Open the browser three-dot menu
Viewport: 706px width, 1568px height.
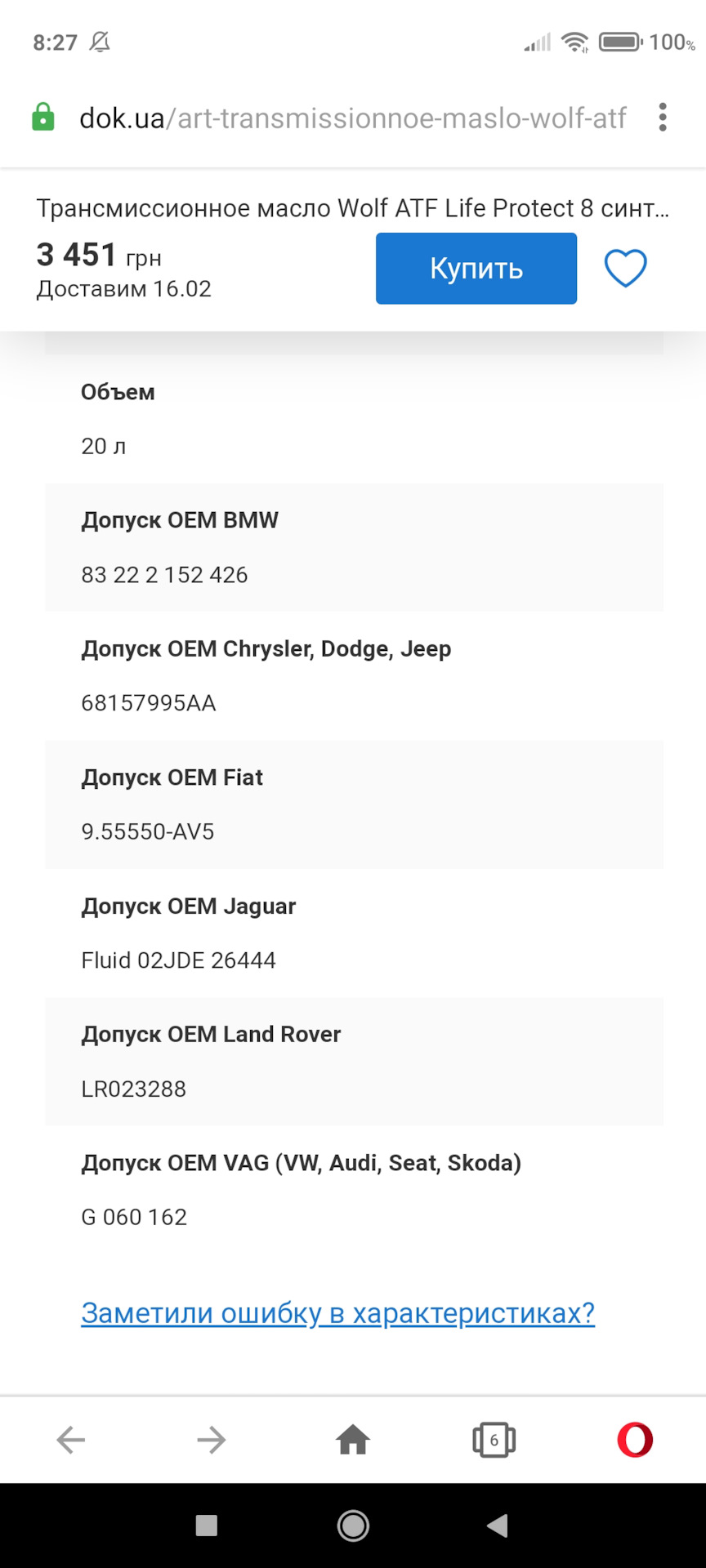point(663,118)
